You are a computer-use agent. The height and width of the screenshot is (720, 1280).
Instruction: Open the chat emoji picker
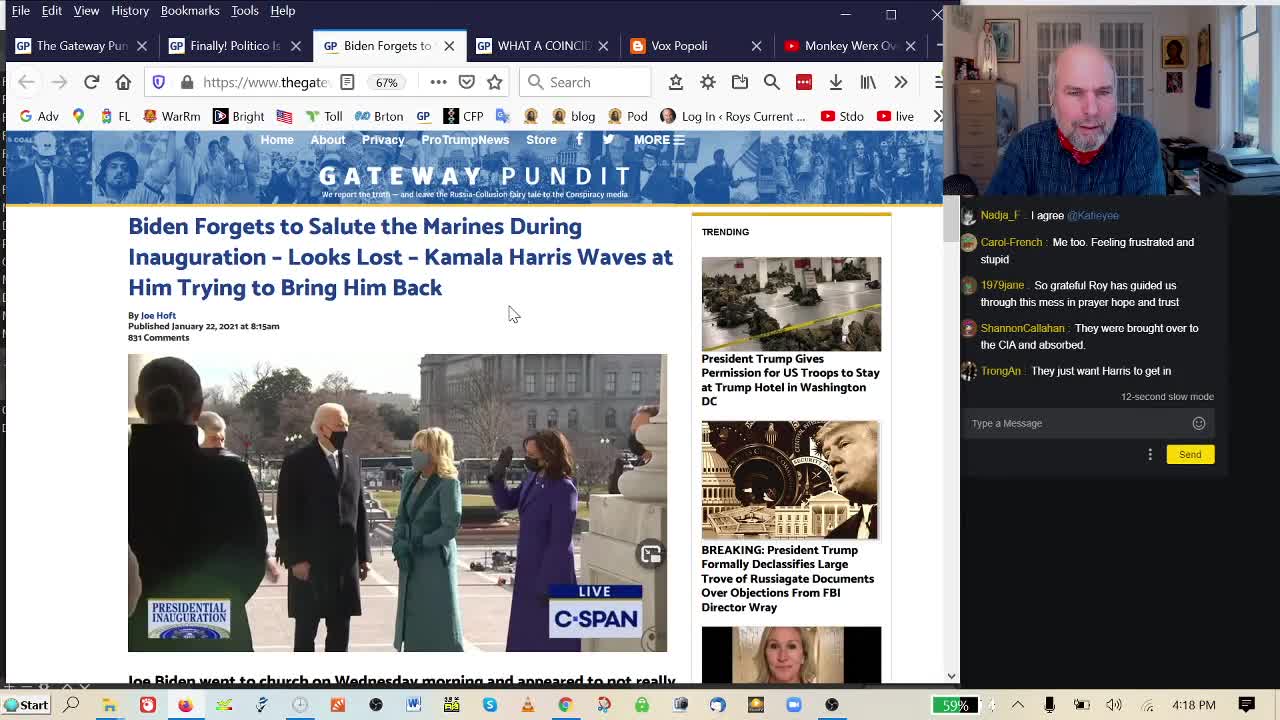point(1199,423)
